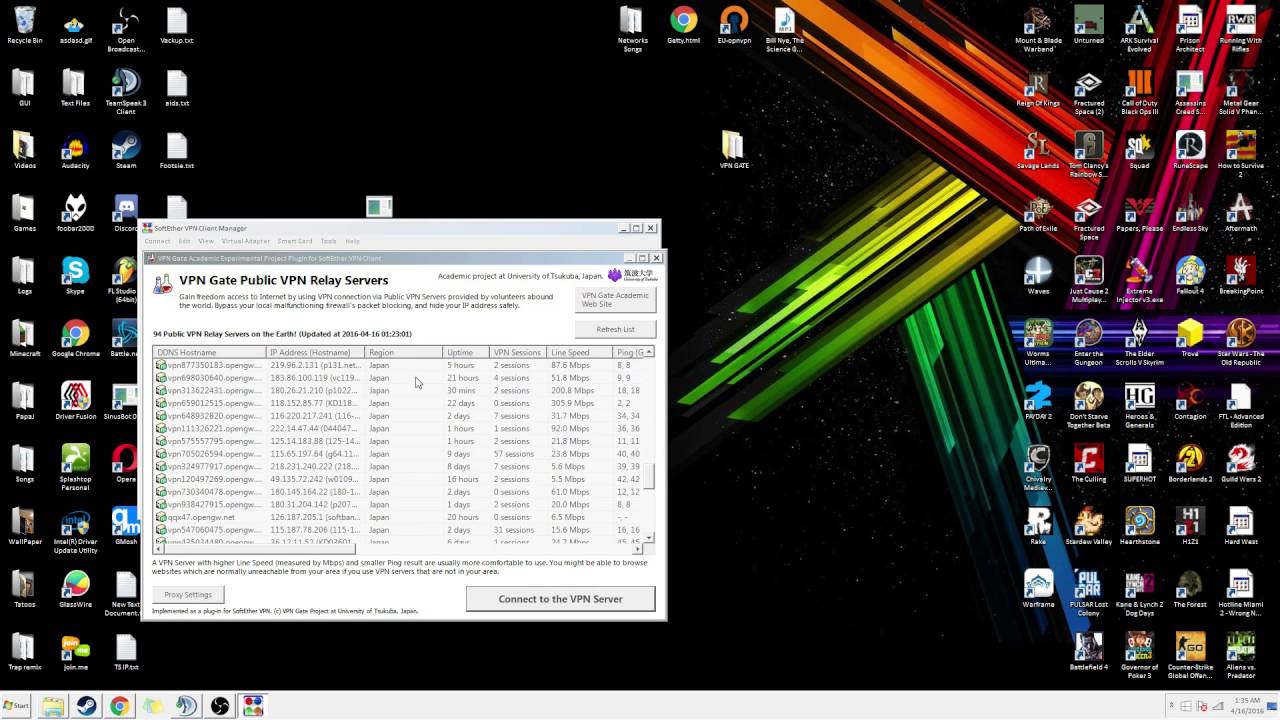1280x720 pixels.
Task: Launch Path of Exile shortcut
Action: click(1038, 213)
